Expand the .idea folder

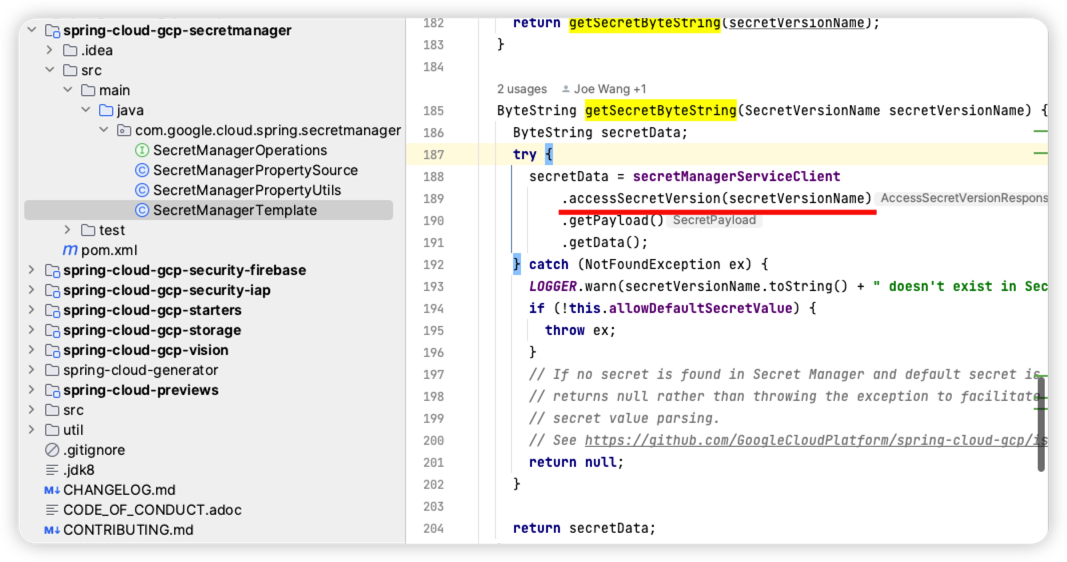point(50,50)
